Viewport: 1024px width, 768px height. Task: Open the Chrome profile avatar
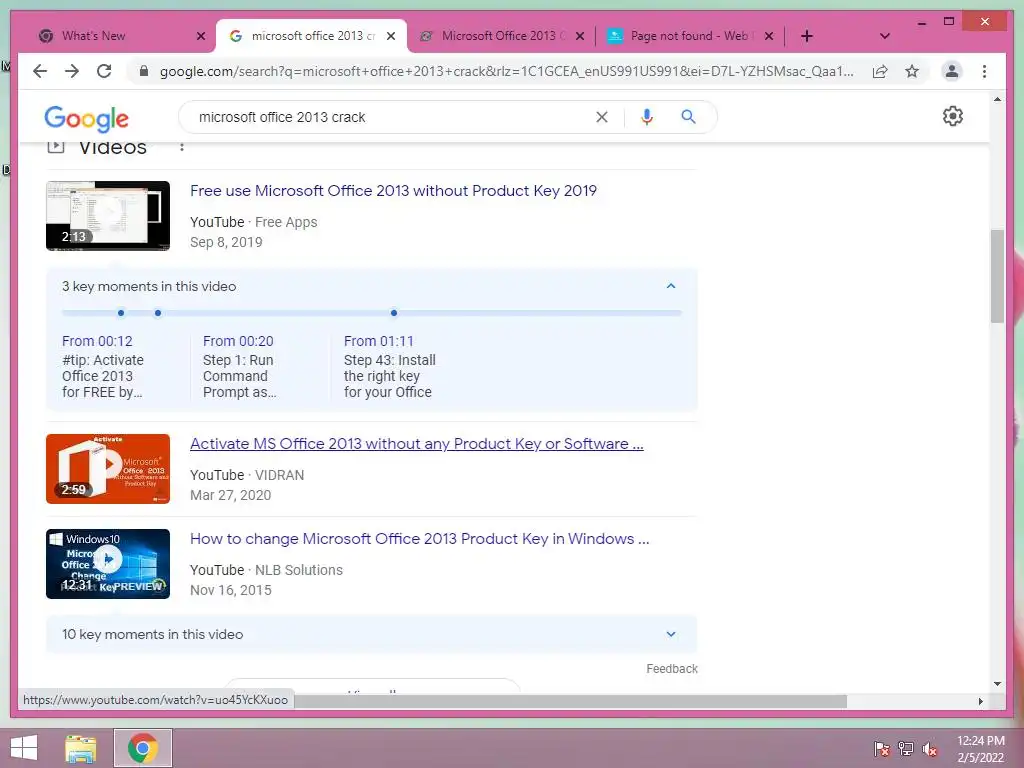coord(952,71)
